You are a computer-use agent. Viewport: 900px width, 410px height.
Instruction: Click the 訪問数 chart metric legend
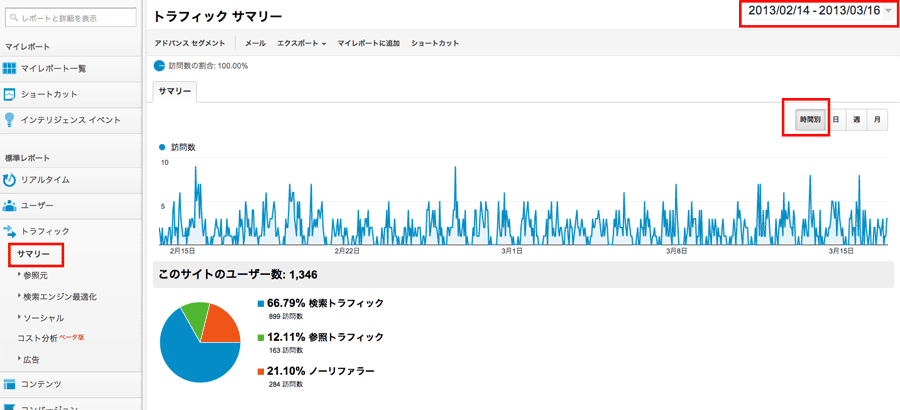pos(179,148)
